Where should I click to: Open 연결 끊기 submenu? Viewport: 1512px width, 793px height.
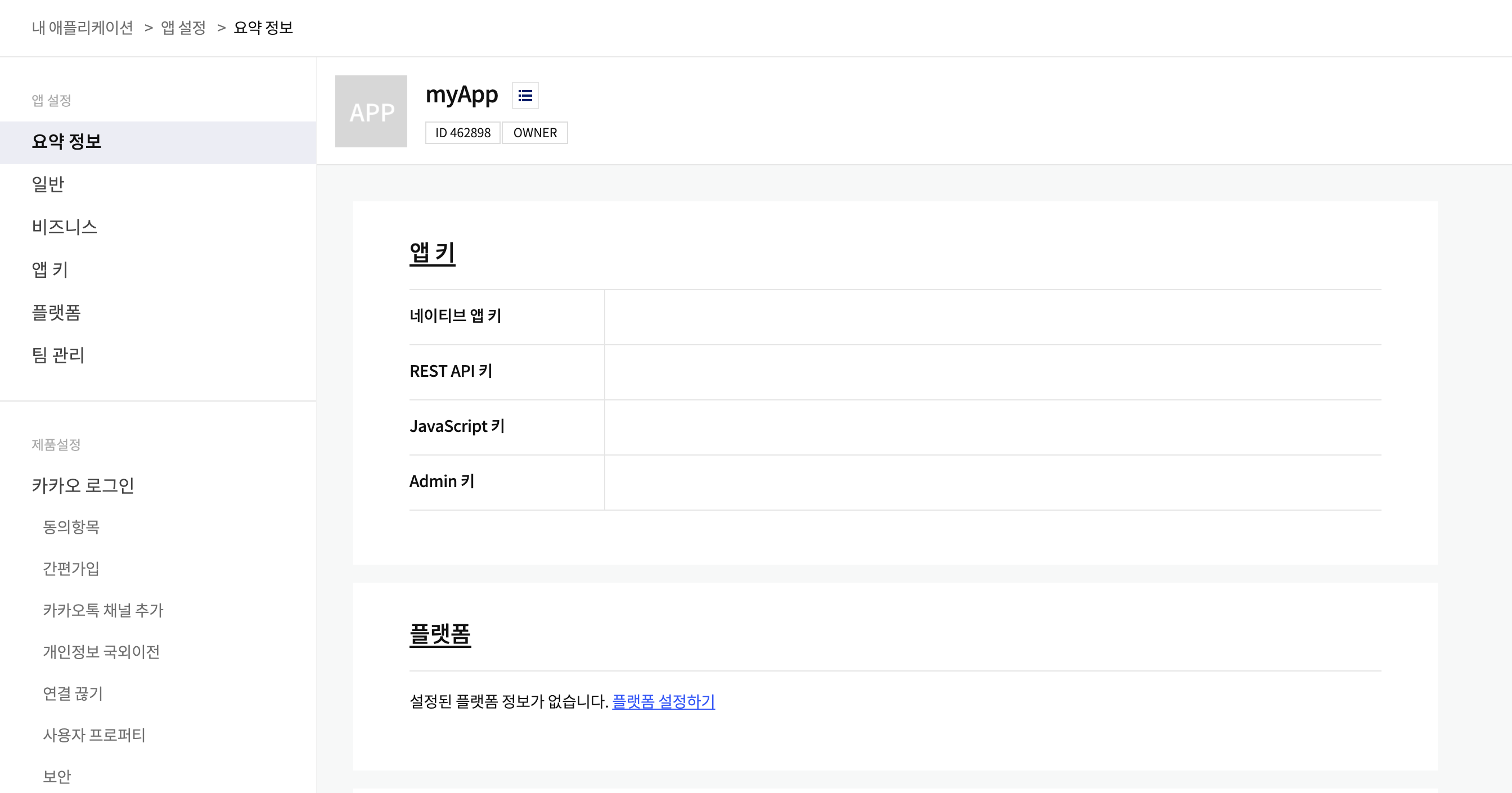pos(73,694)
